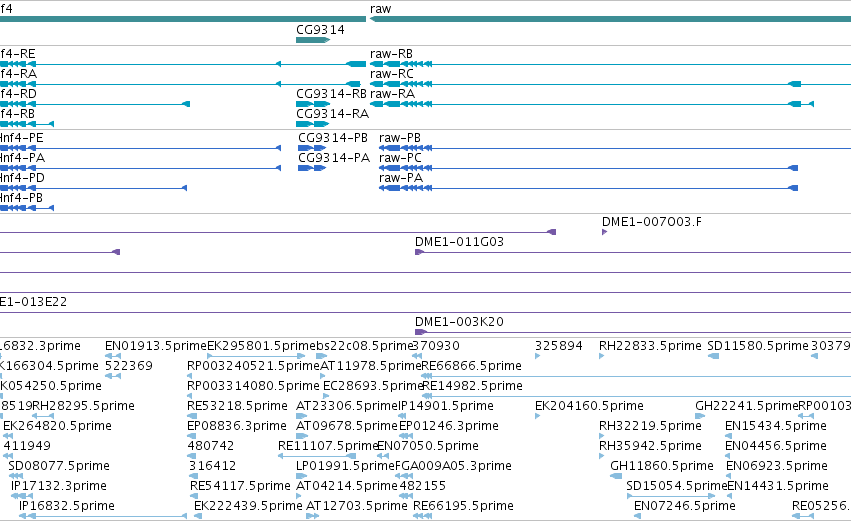Select the raw-RA transcript

(x=592, y=104)
